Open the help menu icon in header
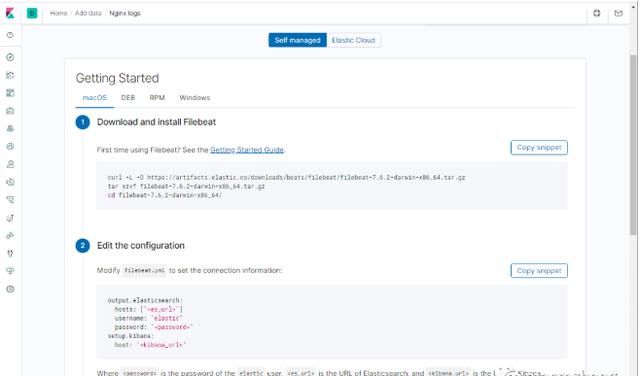The height and width of the screenshot is (376, 640). point(597,13)
